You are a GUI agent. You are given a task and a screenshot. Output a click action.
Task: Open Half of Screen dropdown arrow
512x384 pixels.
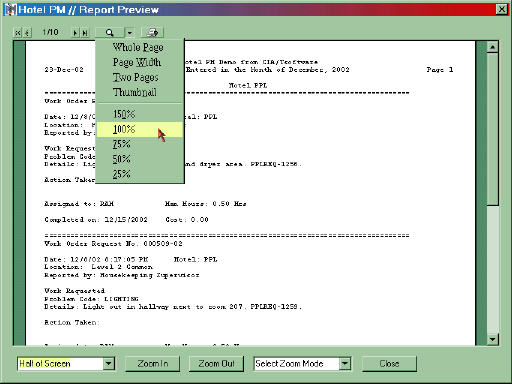[x=109, y=364]
